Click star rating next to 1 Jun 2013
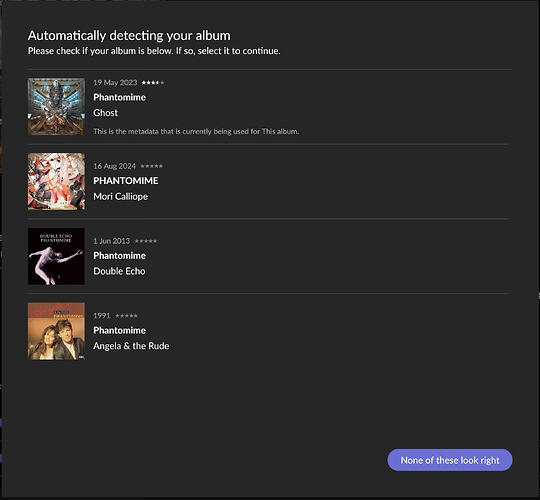Screen dimensions: 540x500 coord(146,241)
